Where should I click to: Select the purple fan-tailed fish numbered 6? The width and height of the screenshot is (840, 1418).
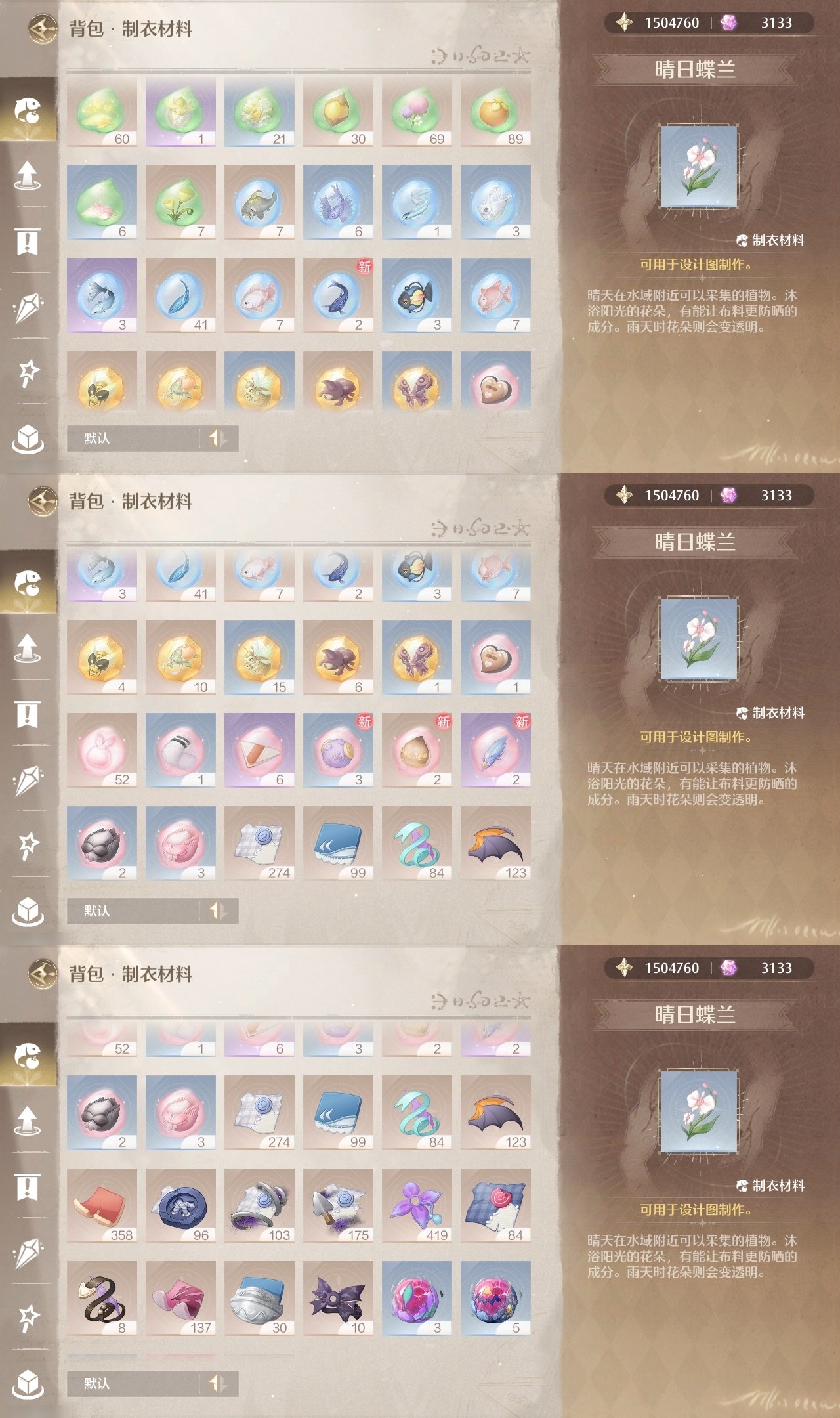(338, 202)
